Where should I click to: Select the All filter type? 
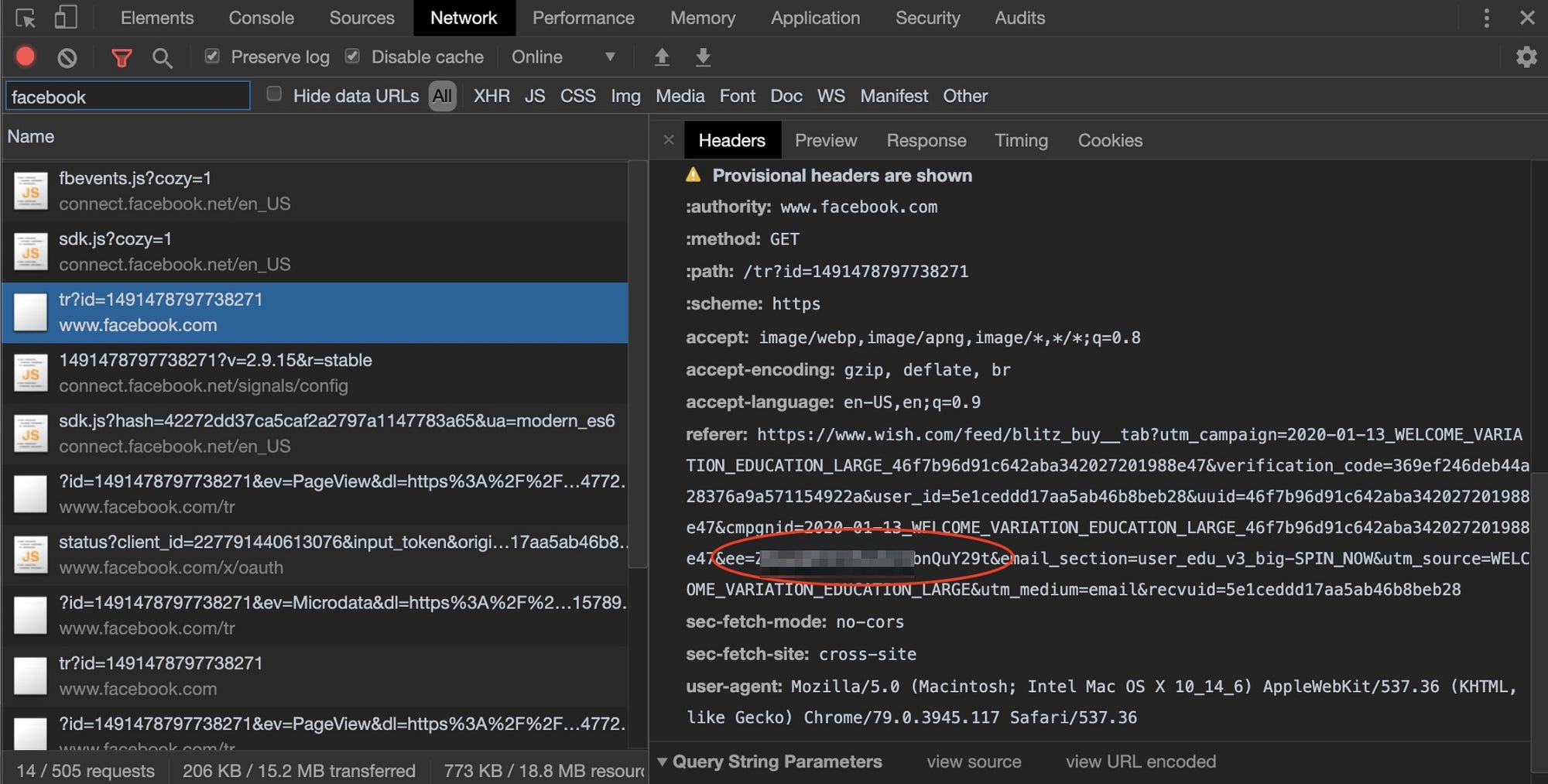(442, 96)
